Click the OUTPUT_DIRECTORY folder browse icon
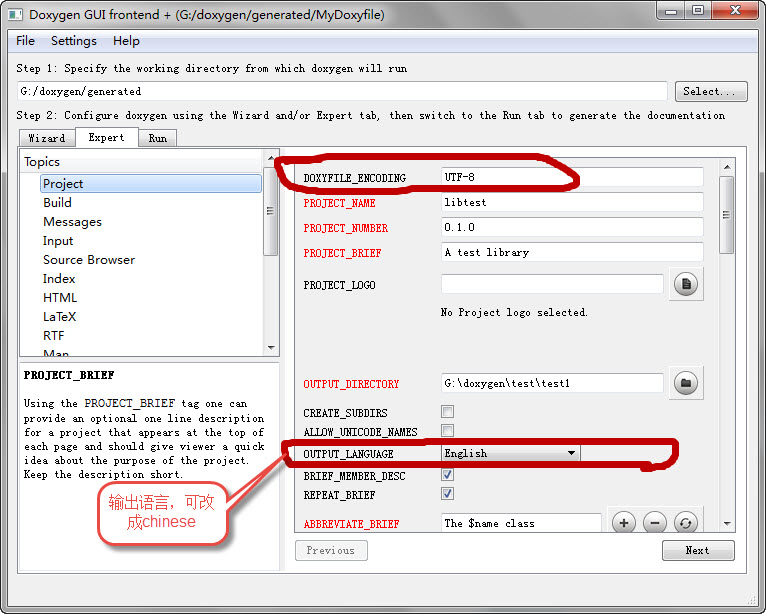Viewport: 766px width, 614px height. tap(686, 383)
